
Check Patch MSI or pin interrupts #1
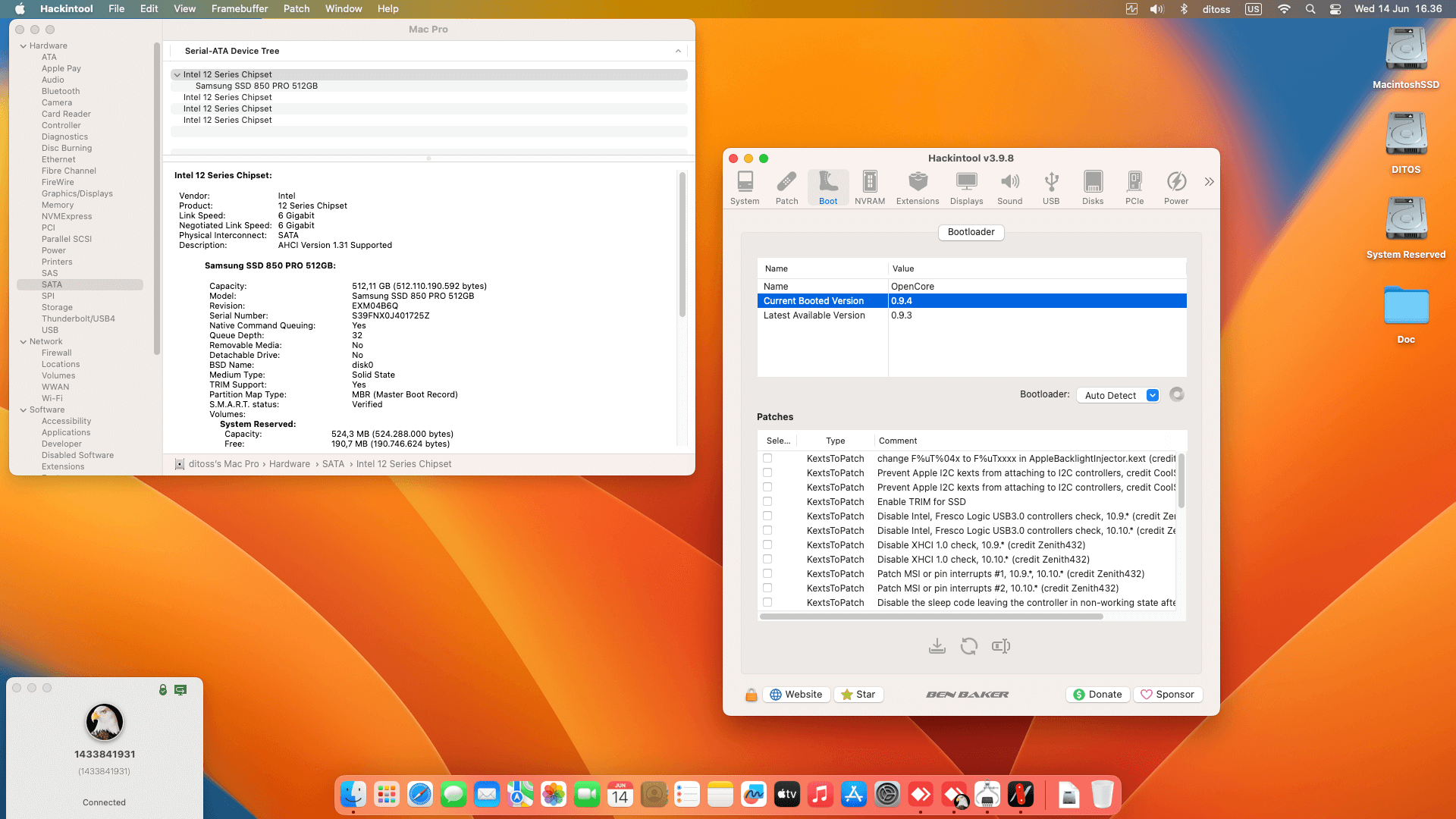click(767, 573)
